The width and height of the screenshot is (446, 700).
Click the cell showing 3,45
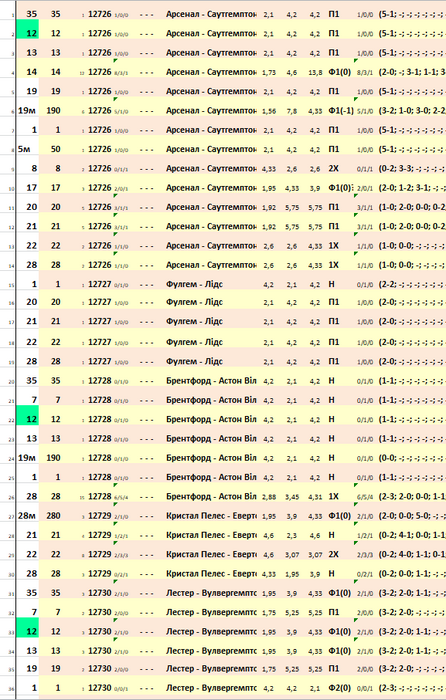tap(292, 497)
